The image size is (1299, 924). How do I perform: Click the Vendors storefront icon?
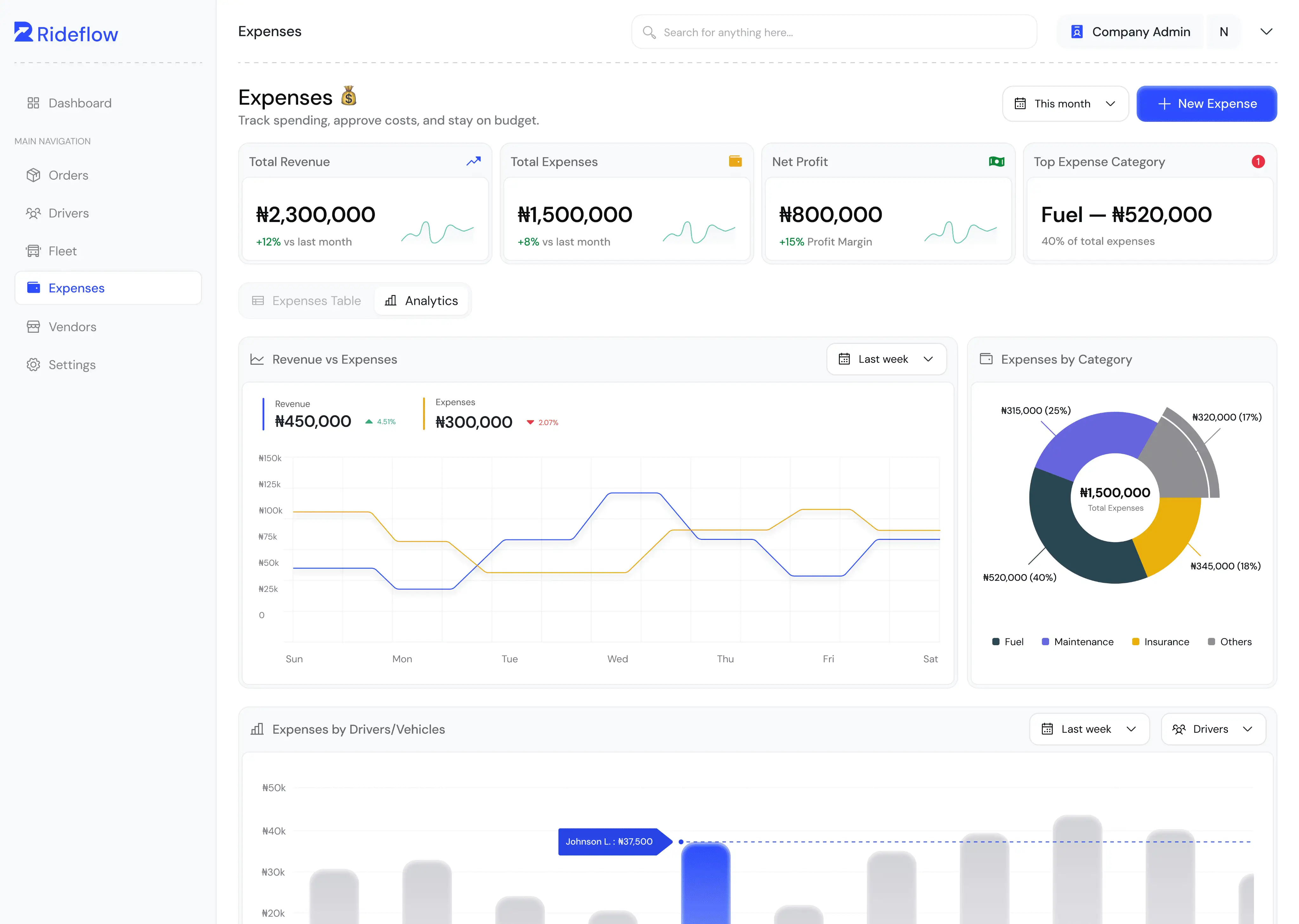click(34, 327)
